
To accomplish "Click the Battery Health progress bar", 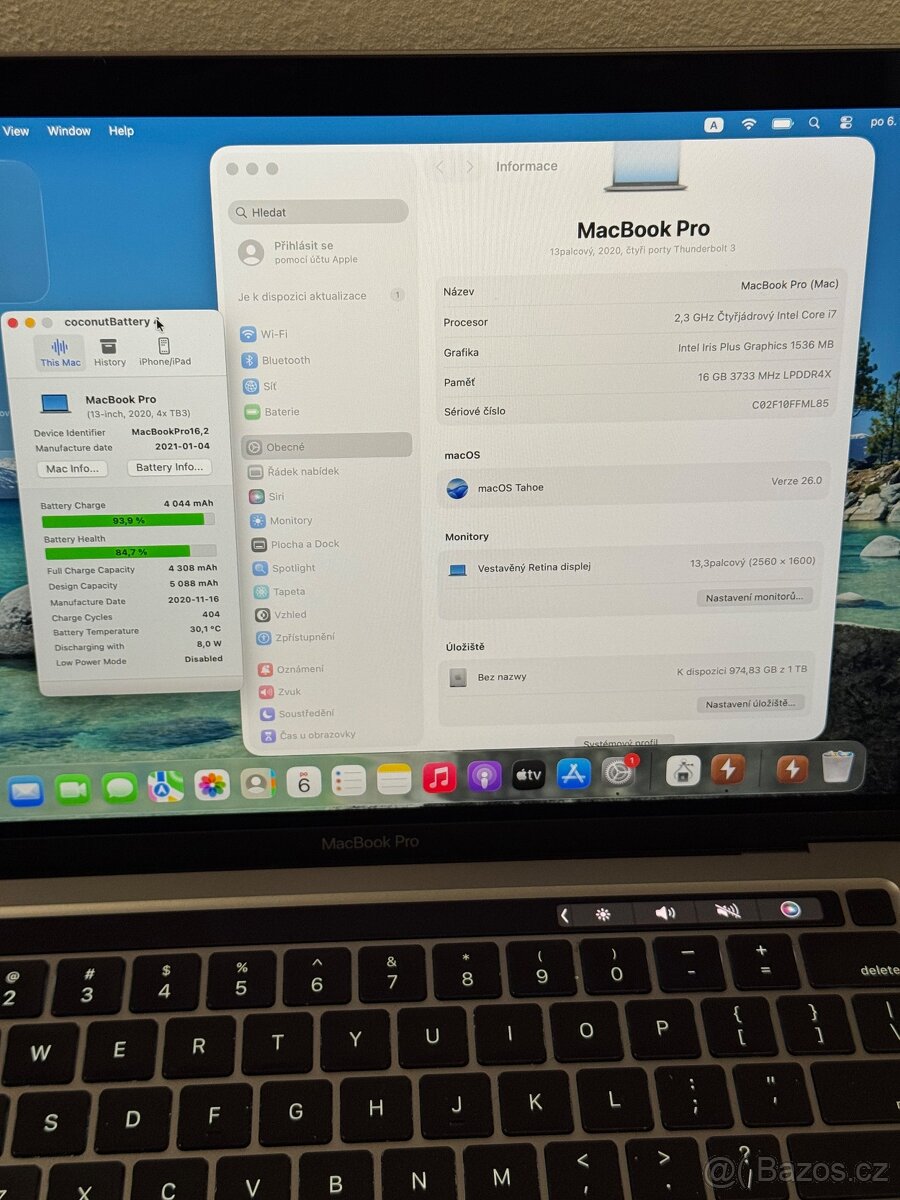I will click(130, 552).
